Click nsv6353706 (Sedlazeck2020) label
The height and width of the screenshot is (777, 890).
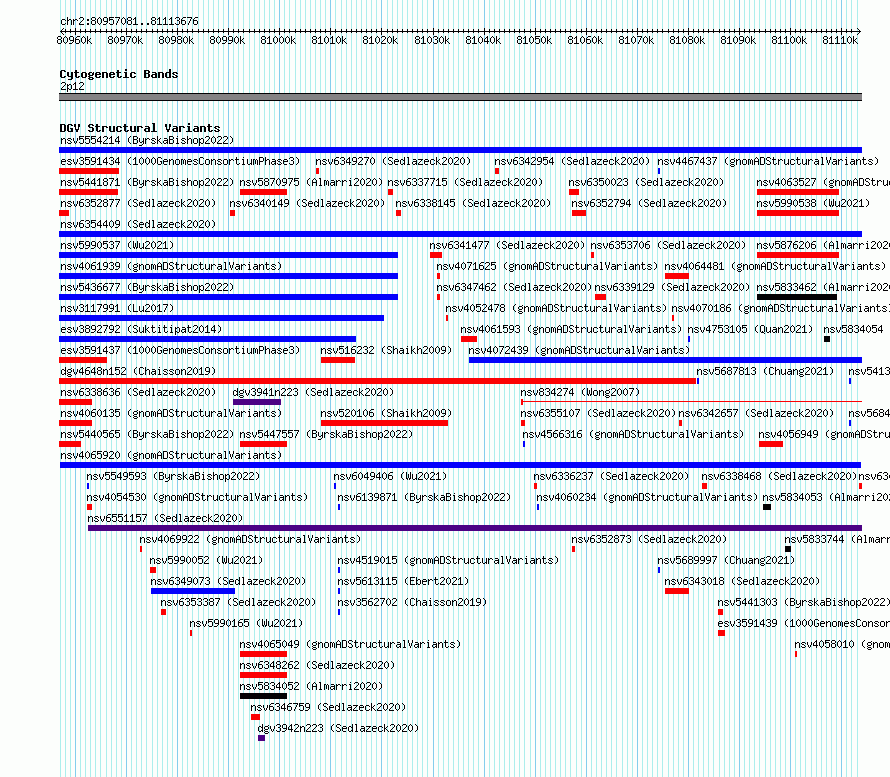[668, 245]
